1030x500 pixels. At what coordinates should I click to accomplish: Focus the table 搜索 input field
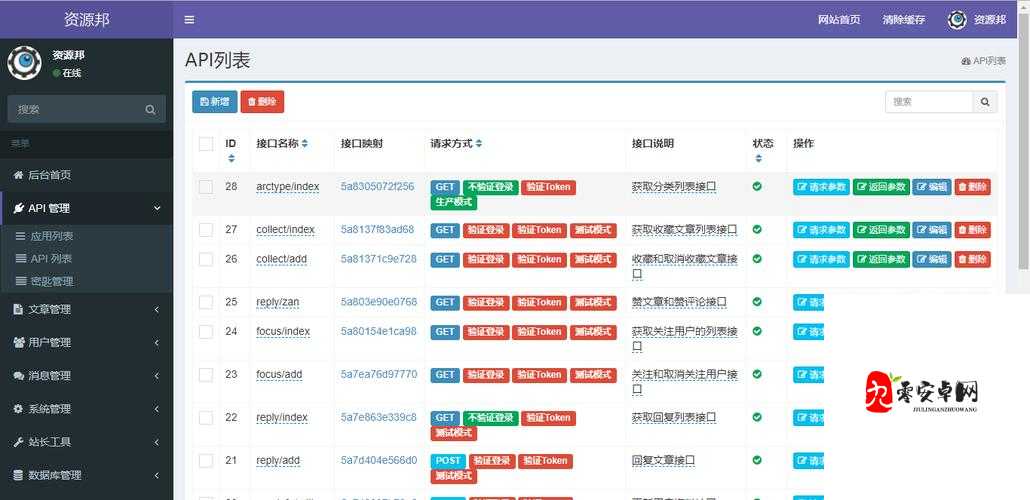929,102
